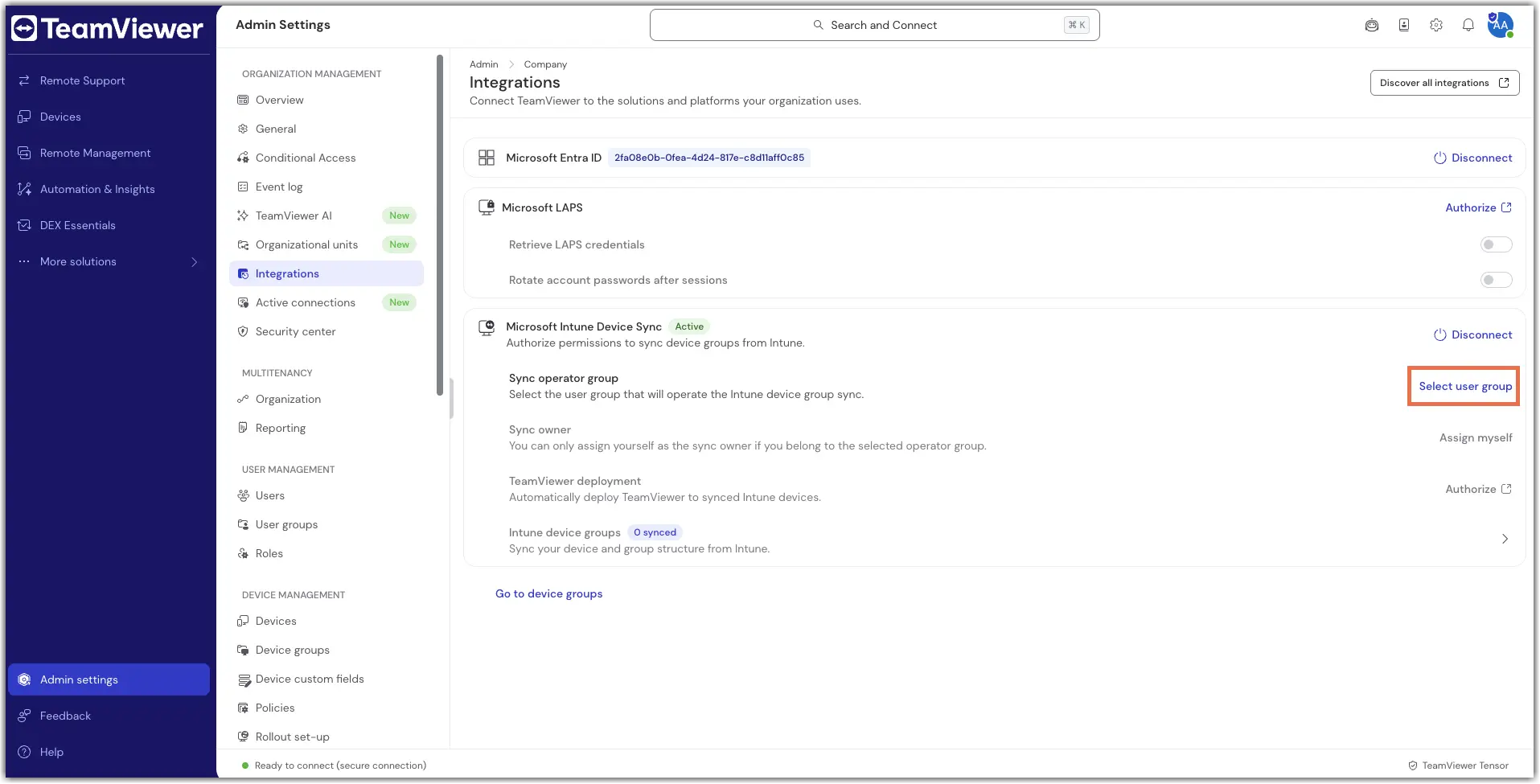
Task: Click Select user group link
Action: tap(1464, 386)
